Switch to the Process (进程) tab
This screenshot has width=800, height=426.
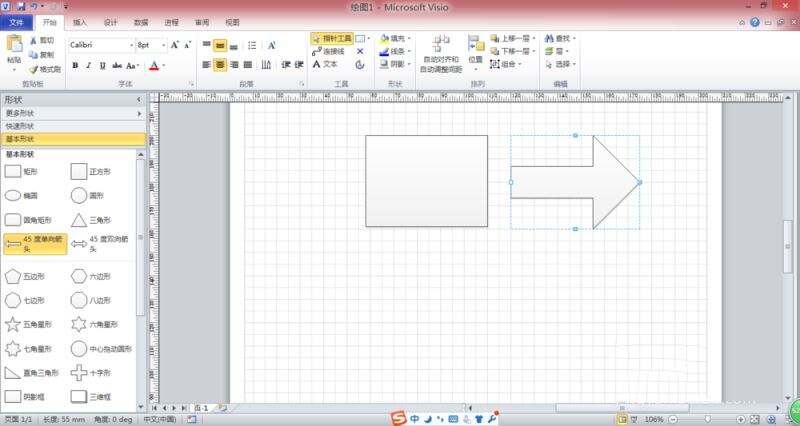pyautogui.click(x=172, y=23)
